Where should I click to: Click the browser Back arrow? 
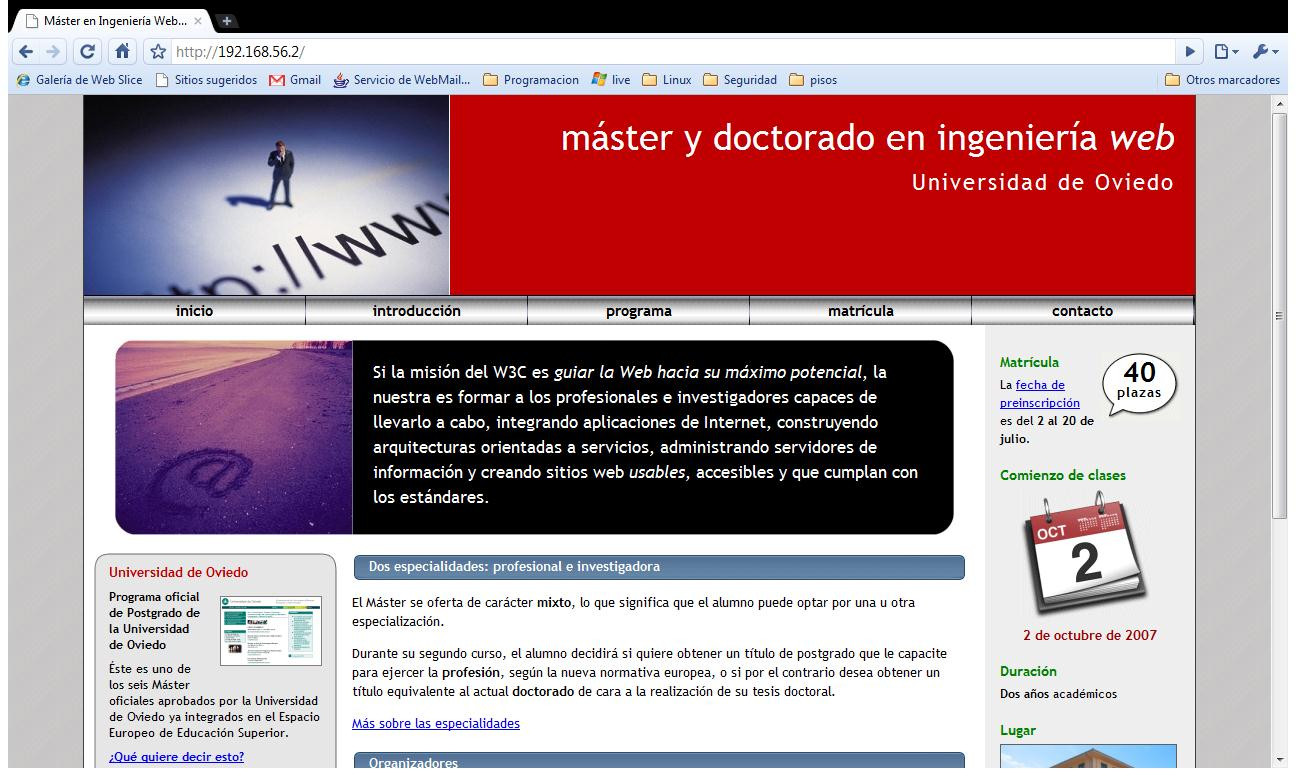point(26,51)
